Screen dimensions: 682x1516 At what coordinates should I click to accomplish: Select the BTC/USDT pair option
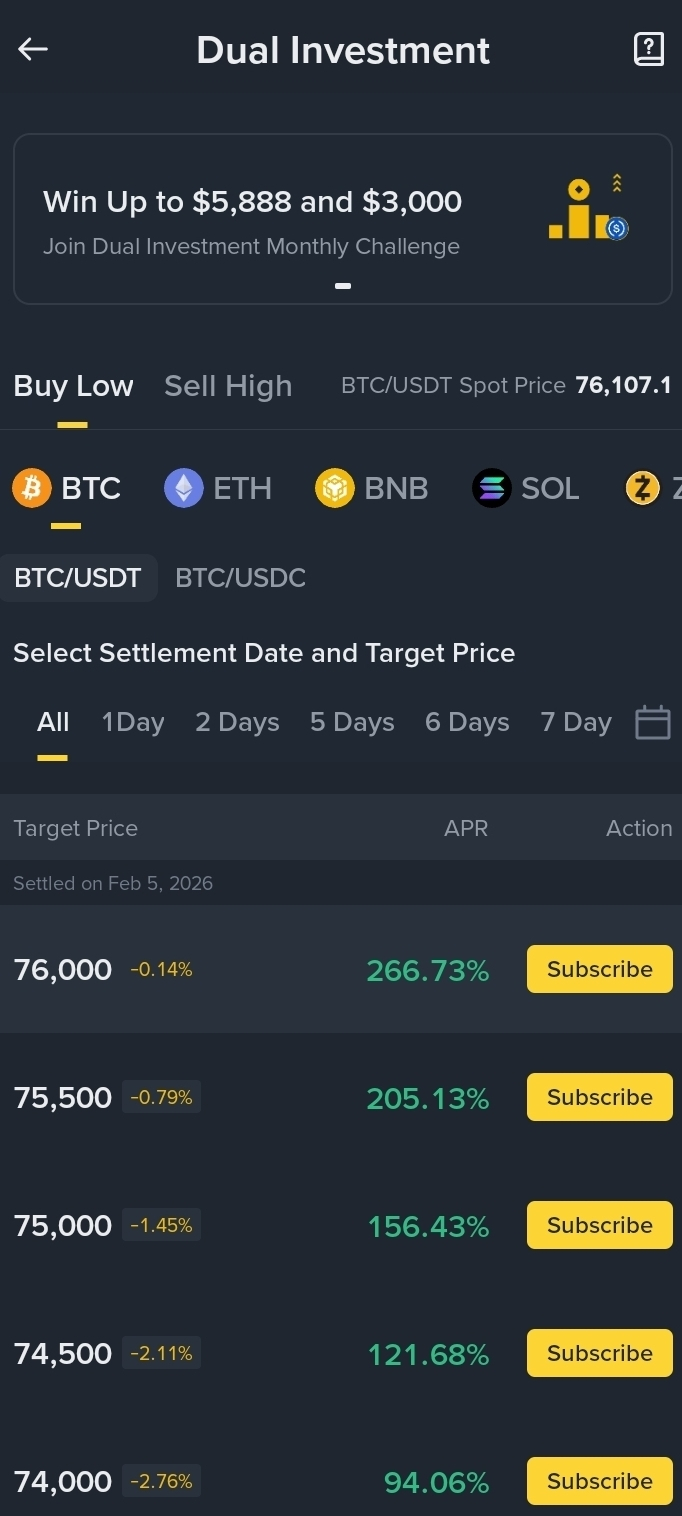point(78,578)
